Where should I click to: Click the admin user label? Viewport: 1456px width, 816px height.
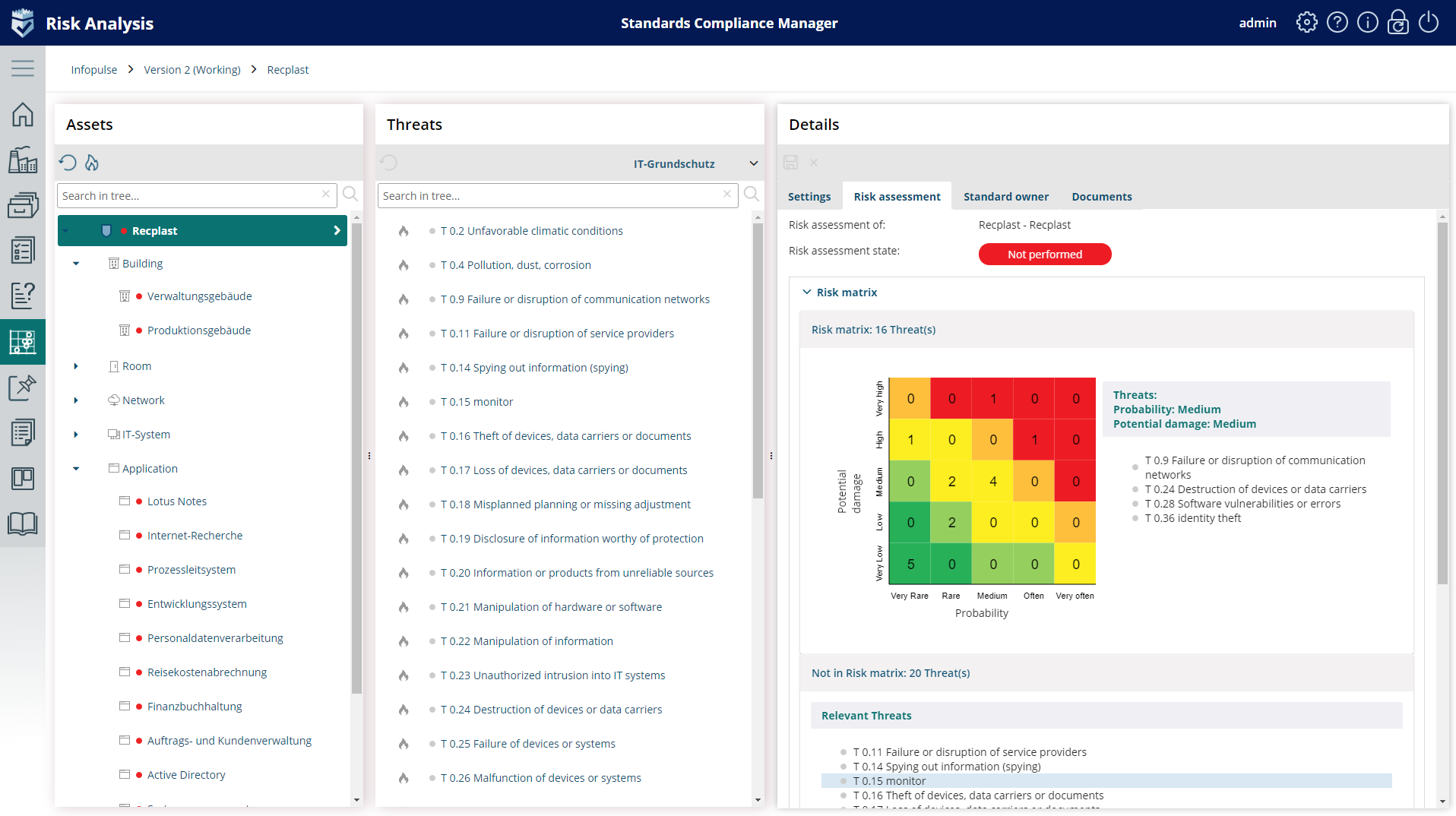click(1258, 23)
